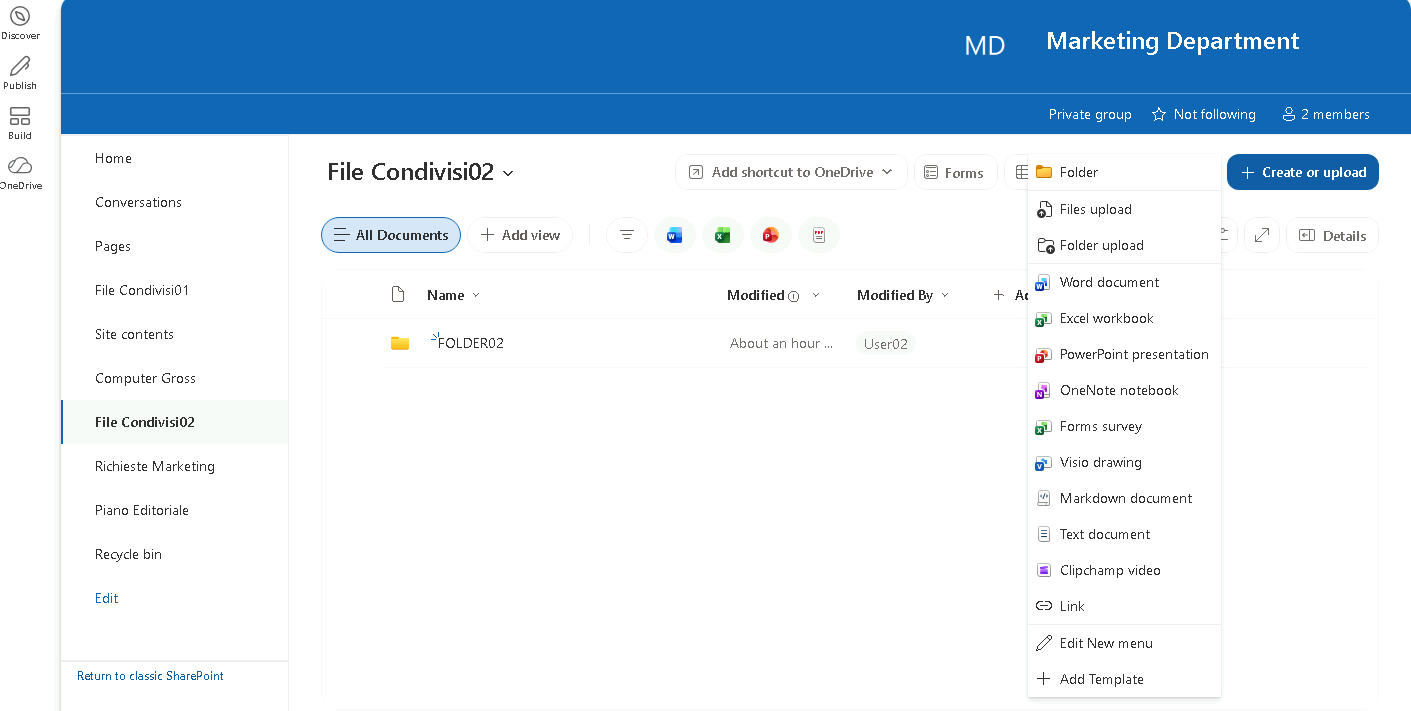Toggle the Details pane
Screen dimensions: 1411x711
pos(1332,235)
